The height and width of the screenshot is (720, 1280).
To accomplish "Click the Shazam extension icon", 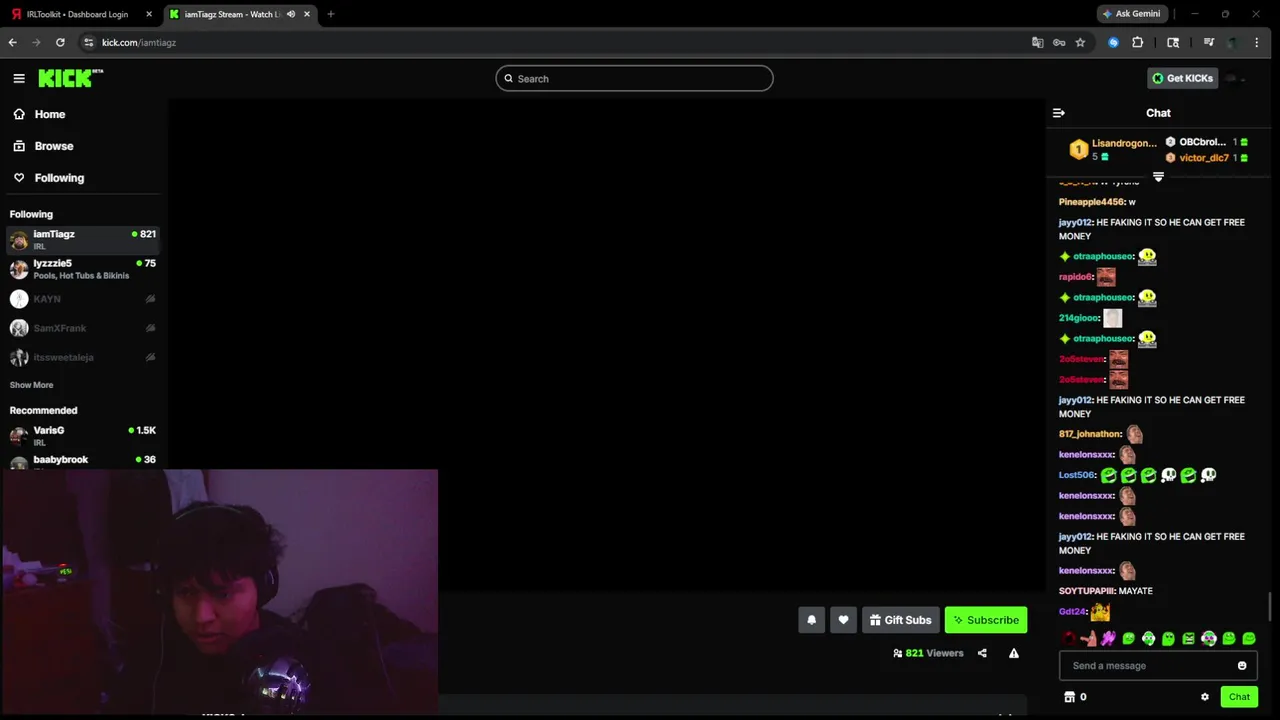I will point(1113,42).
